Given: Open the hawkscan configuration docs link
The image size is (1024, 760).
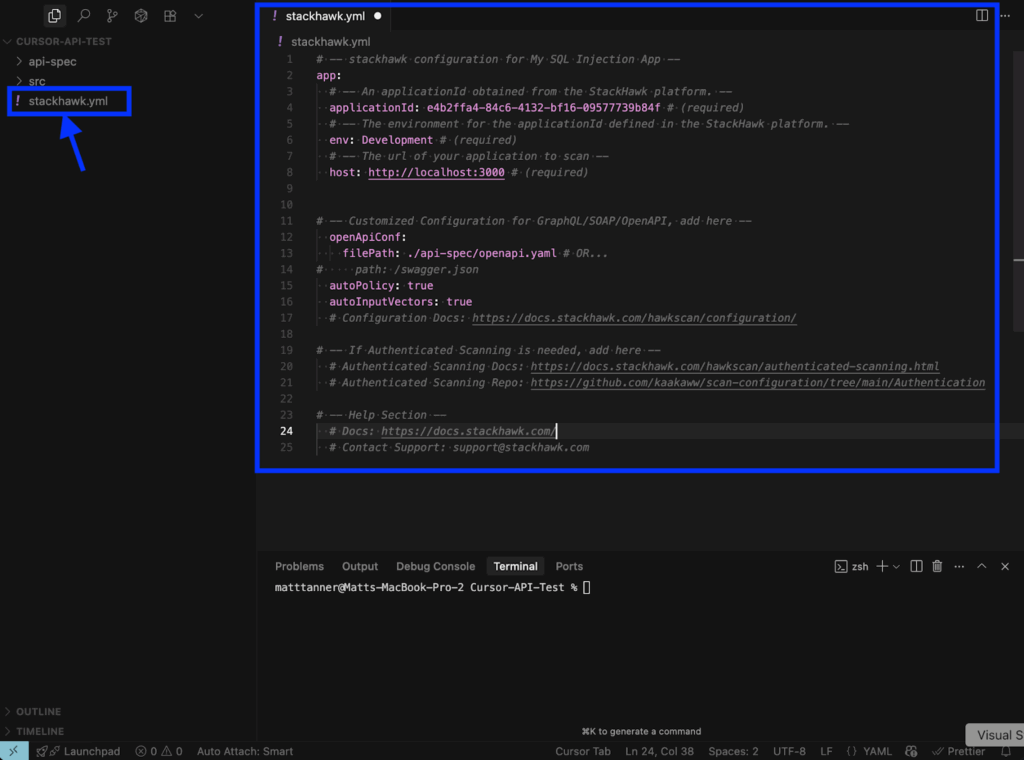Looking at the screenshot, I should [634, 318].
